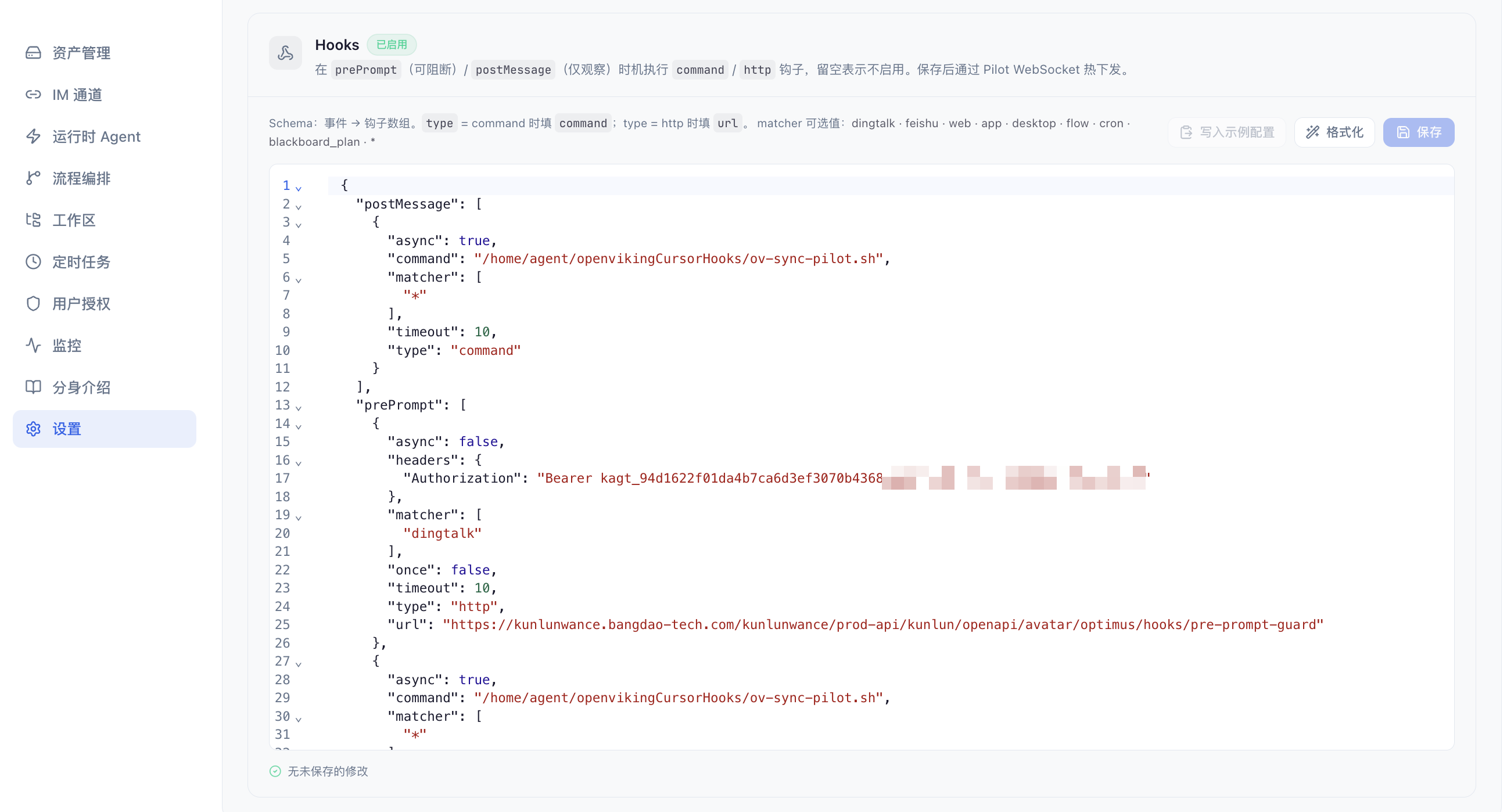This screenshot has width=1507, height=812.
Task: Collapse matcher array at line 19
Action: pos(299,517)
